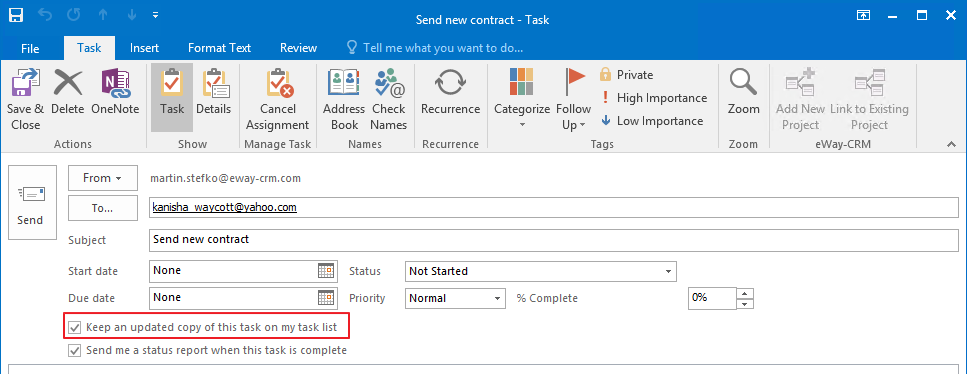Screen dimensions: 967x374
Task: Click the Undo arrow in quick access toolbar
Action: pos(45,15)
